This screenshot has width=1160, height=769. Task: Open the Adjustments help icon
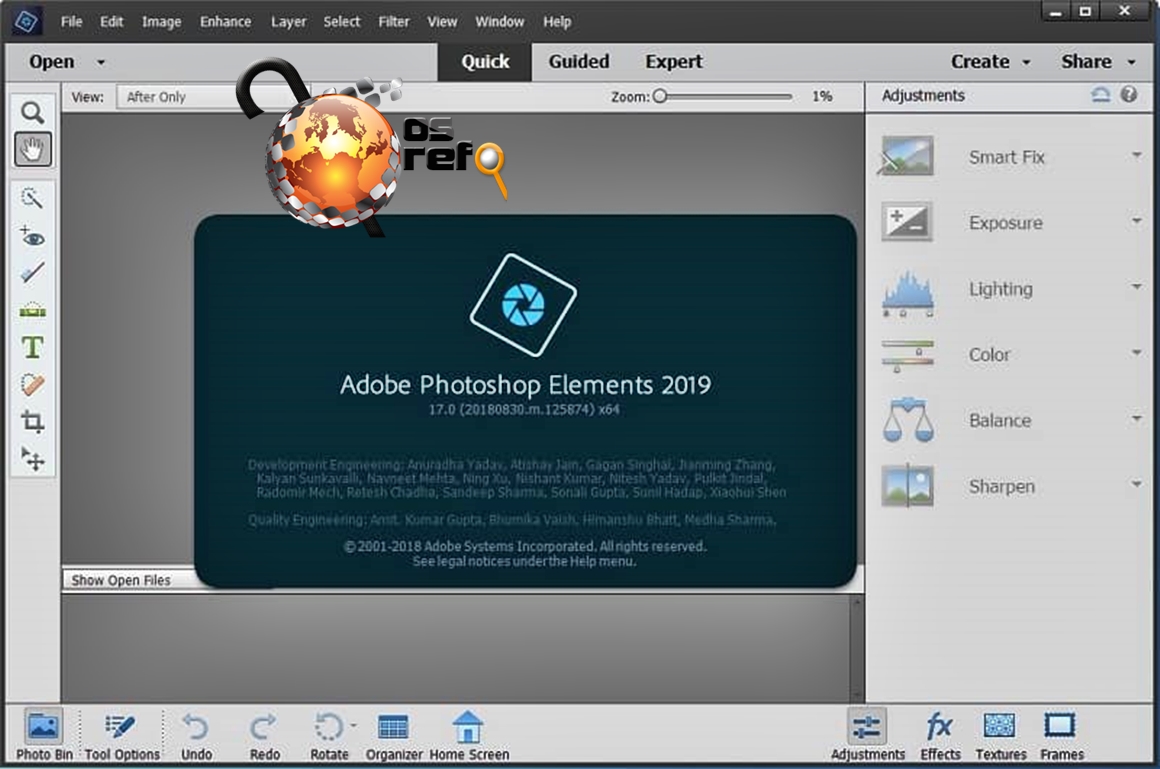pyautogui.click(x=1128, y=95)
